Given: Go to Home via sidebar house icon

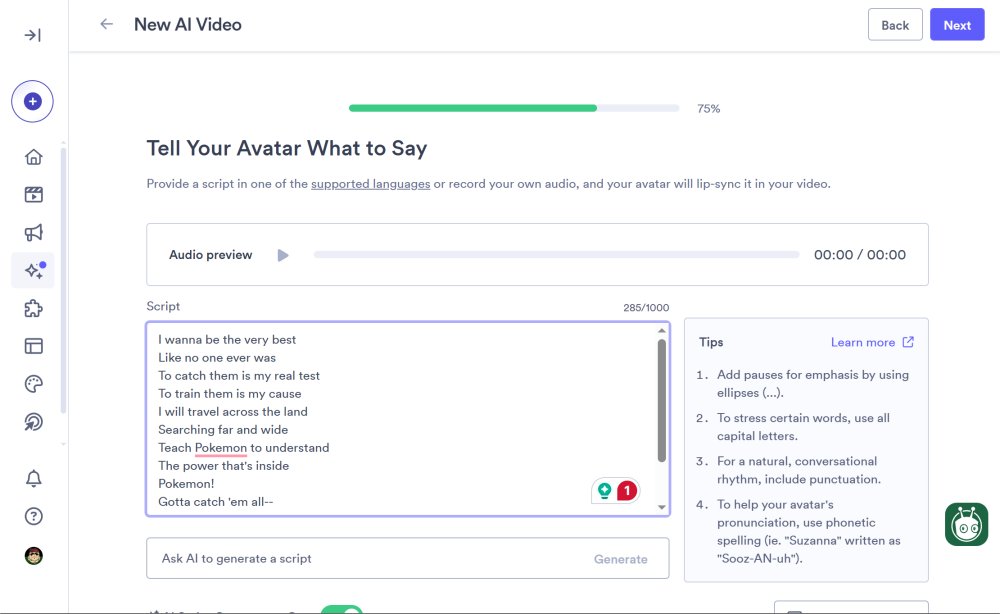Looking at the screenshot, I should [x=33, y=157].
